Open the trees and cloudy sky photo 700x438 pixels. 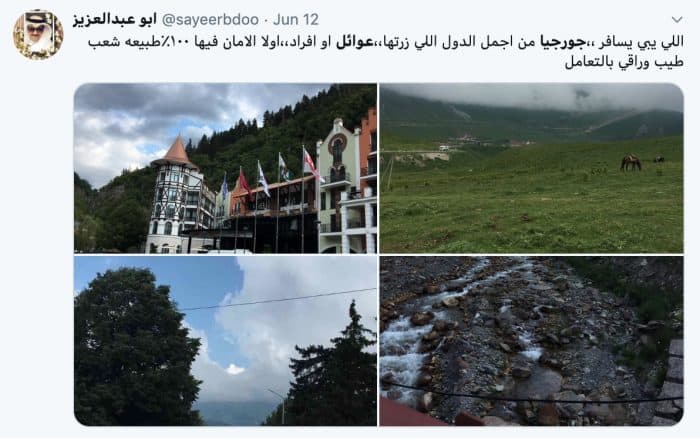[x=225, y=341]
